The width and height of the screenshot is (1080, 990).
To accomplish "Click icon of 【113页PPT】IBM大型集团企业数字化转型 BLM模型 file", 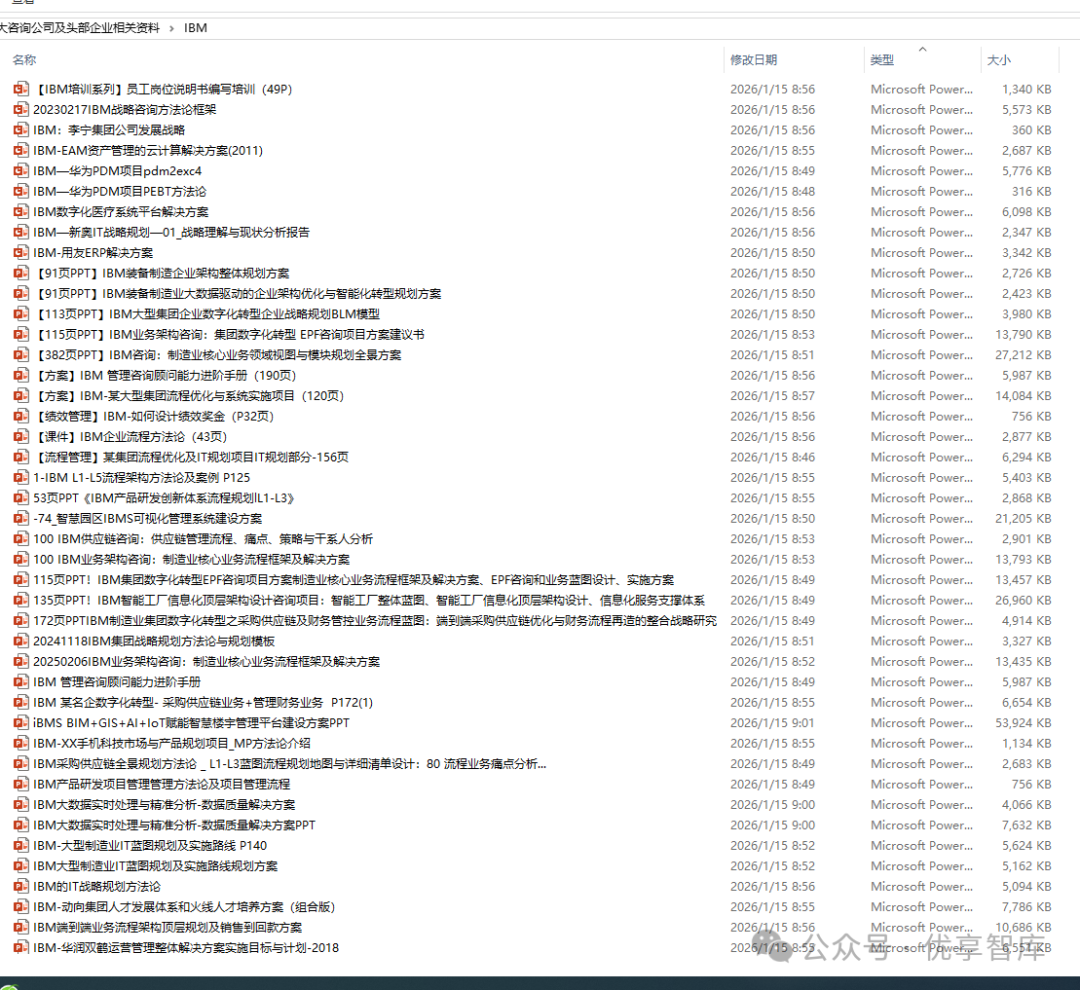I will coord(21,313).
